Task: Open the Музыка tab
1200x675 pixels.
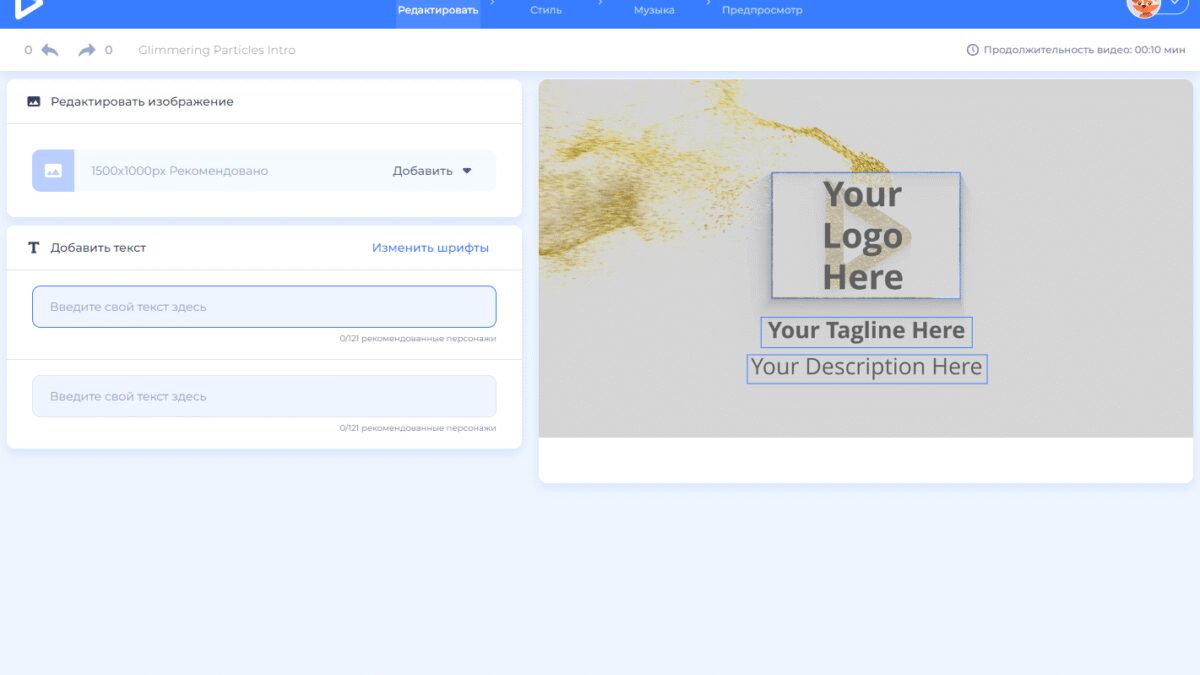Action: 654,11
